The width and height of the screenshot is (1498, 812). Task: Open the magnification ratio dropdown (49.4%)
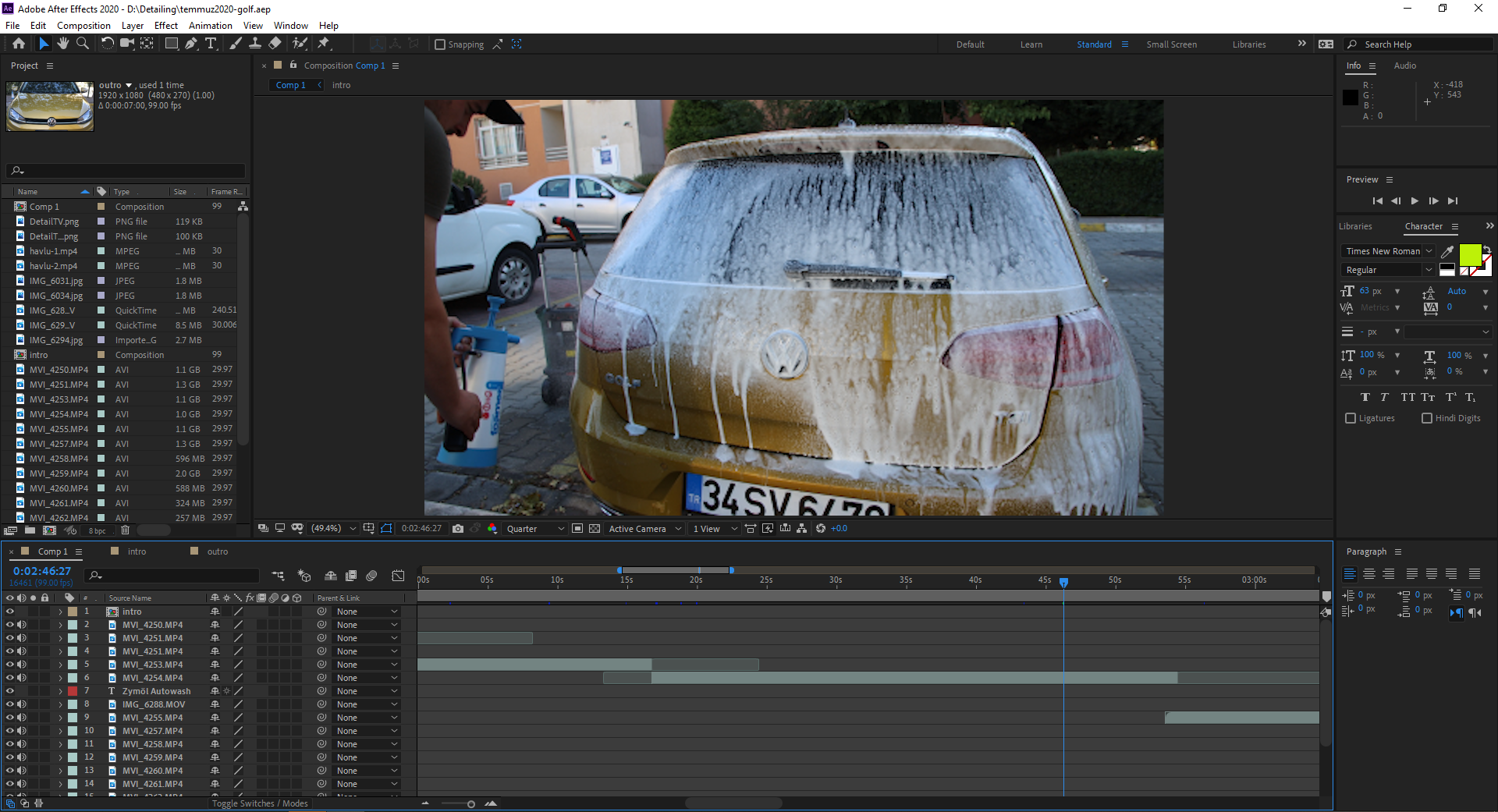pyautogui.click(x=333, y=528)
